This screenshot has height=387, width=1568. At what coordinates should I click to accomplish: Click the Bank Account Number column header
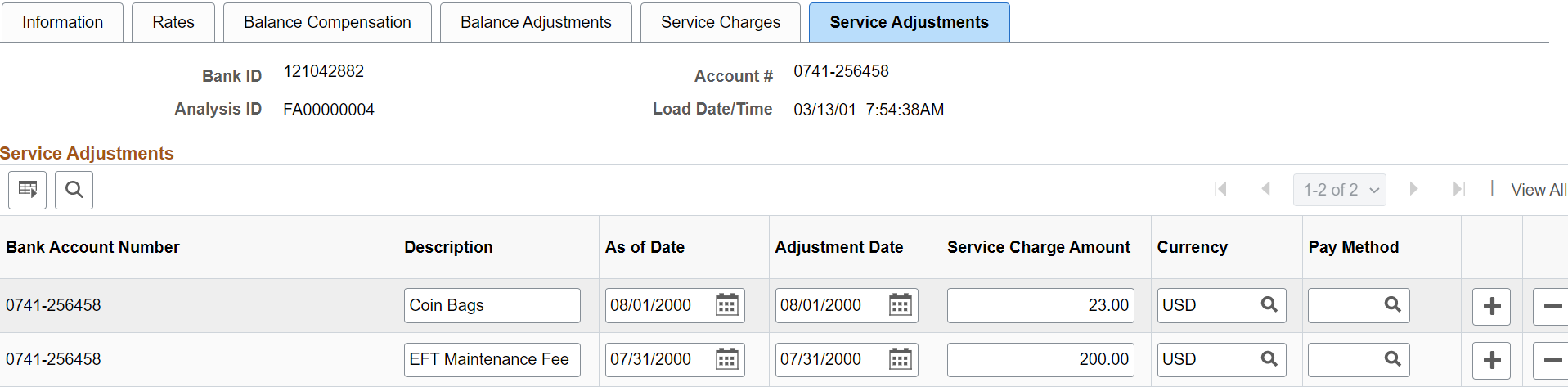(92, 247)
